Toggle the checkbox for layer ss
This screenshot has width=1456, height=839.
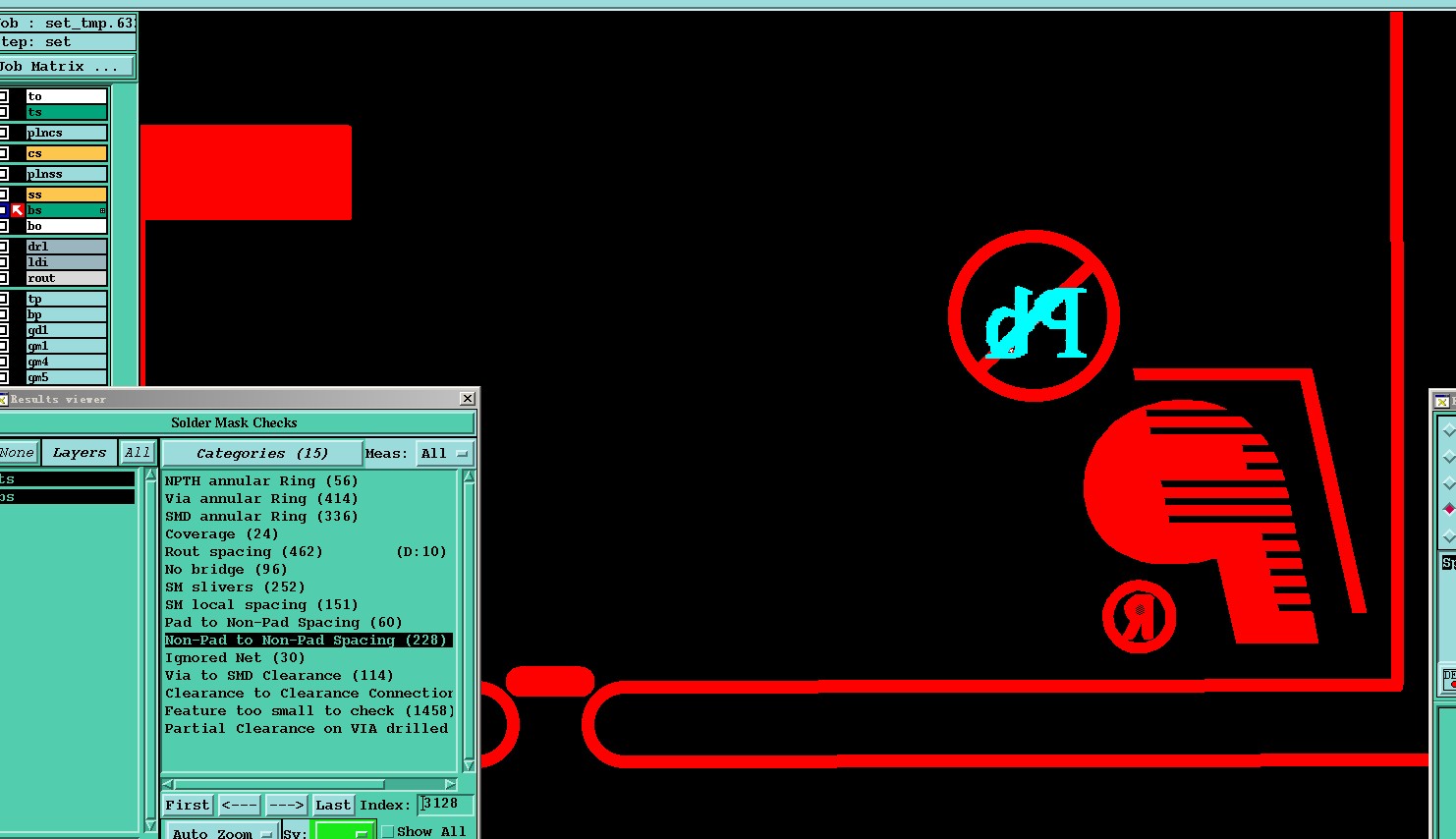click(4, 195)
